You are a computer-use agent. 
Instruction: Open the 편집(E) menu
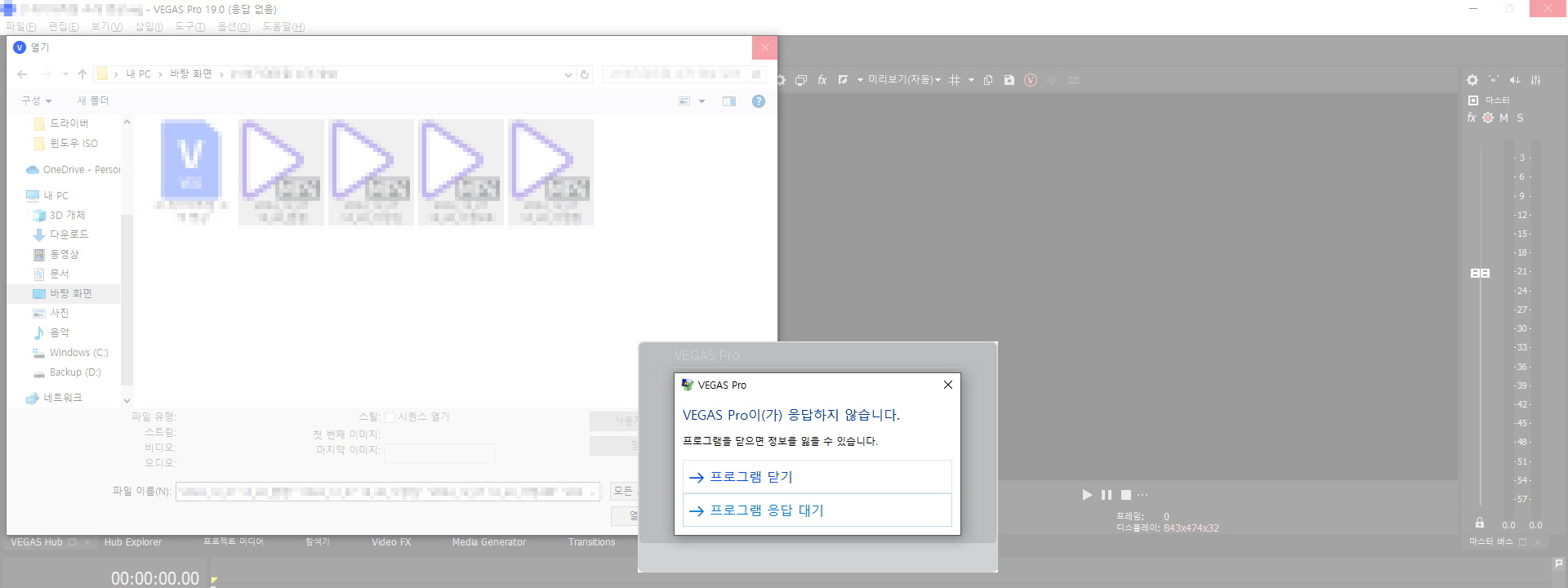[64, 27]
